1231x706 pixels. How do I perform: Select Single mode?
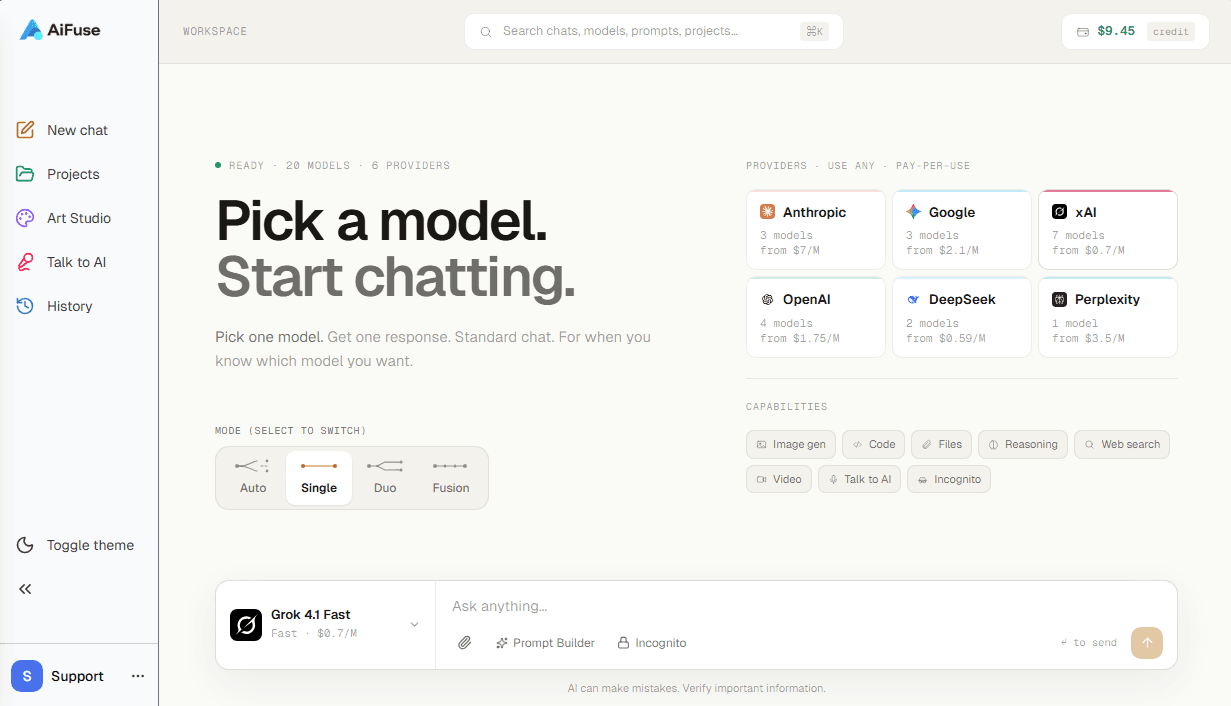(x=319, y=478)
